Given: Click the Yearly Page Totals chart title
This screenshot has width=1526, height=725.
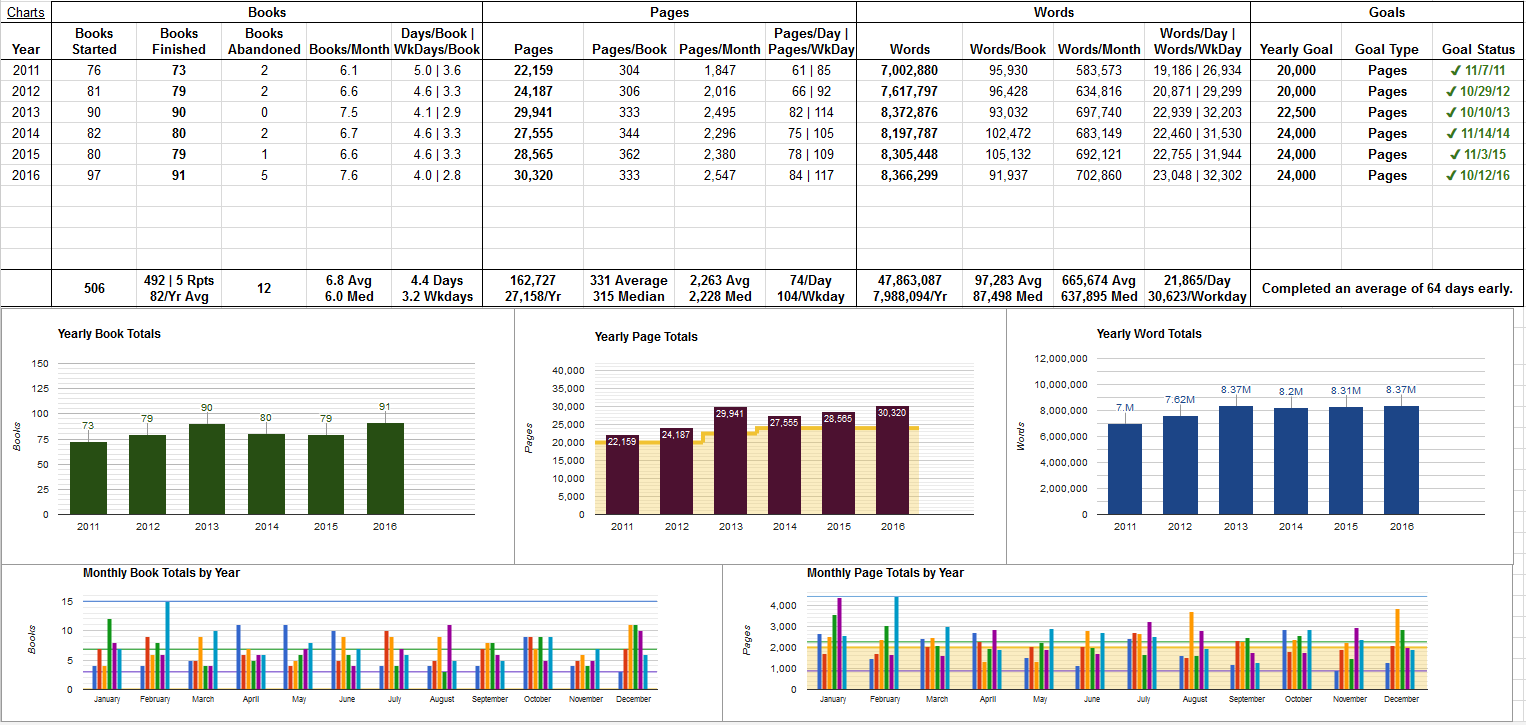Looking at the screenshot, I should coord(646,337).
